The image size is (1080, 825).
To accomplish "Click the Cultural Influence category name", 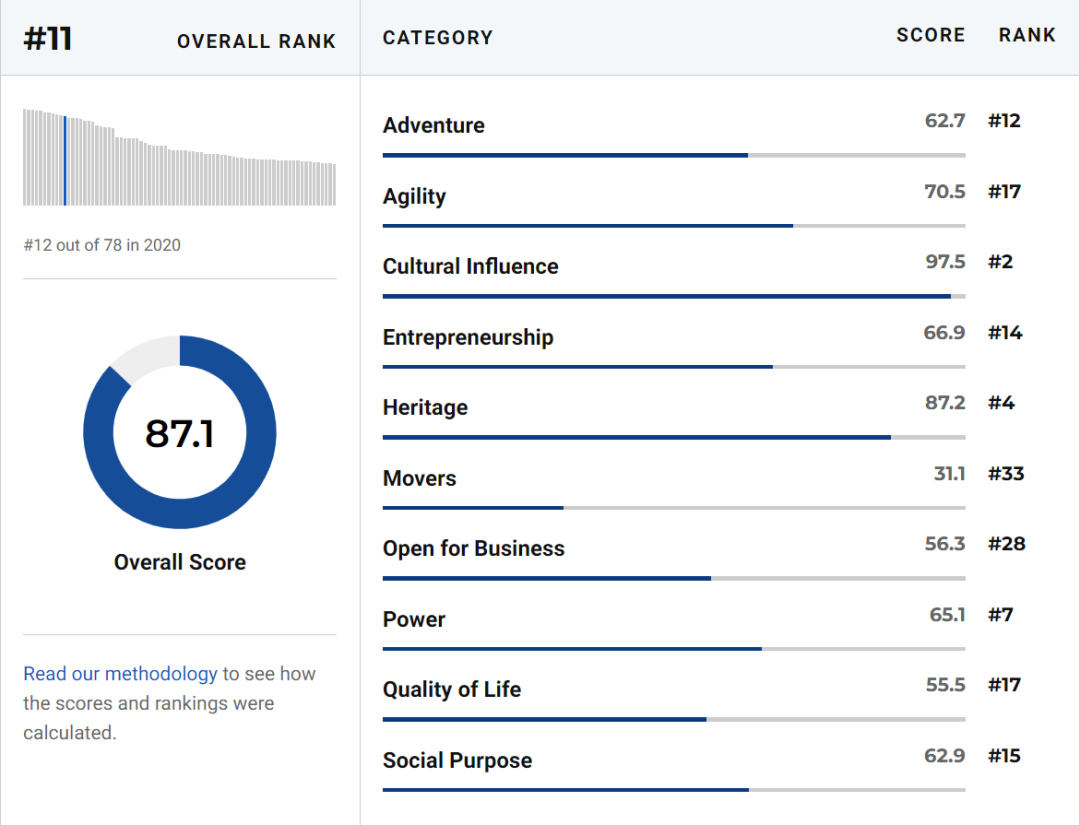I will click(x=471, y=267).
